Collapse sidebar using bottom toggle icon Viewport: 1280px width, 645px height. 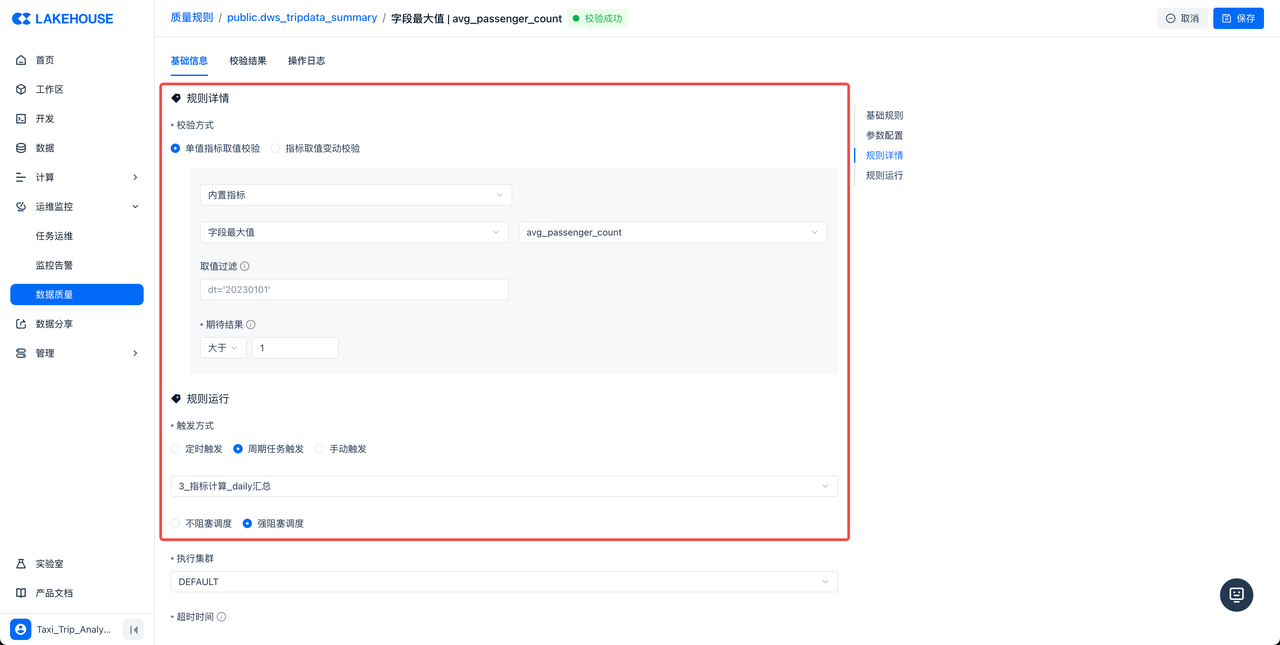(133, 629)
